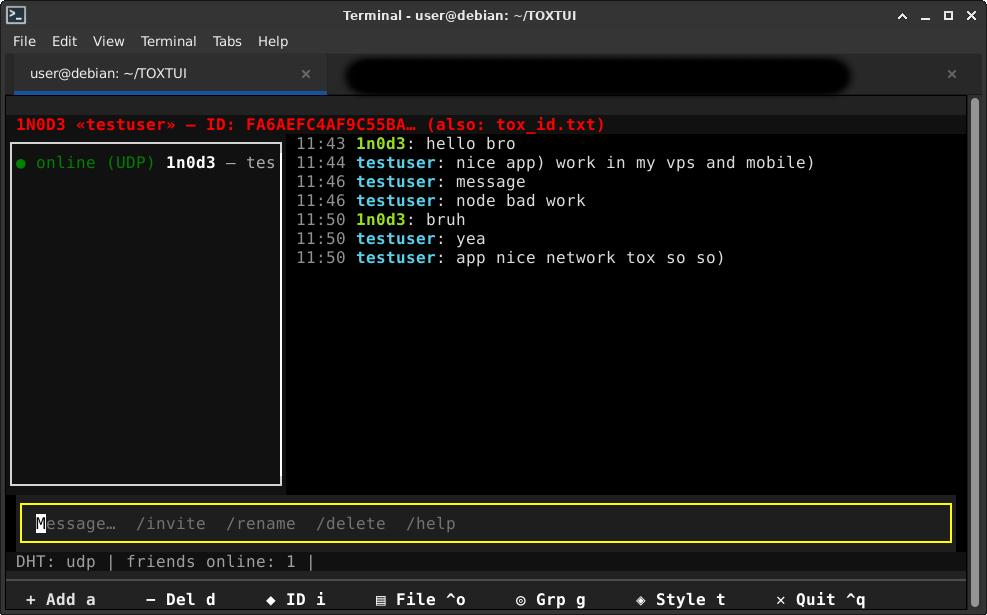Select the user@debian: ~/TOXTUI tab
Screen dimensions: 987x615
tap(170, 74)
